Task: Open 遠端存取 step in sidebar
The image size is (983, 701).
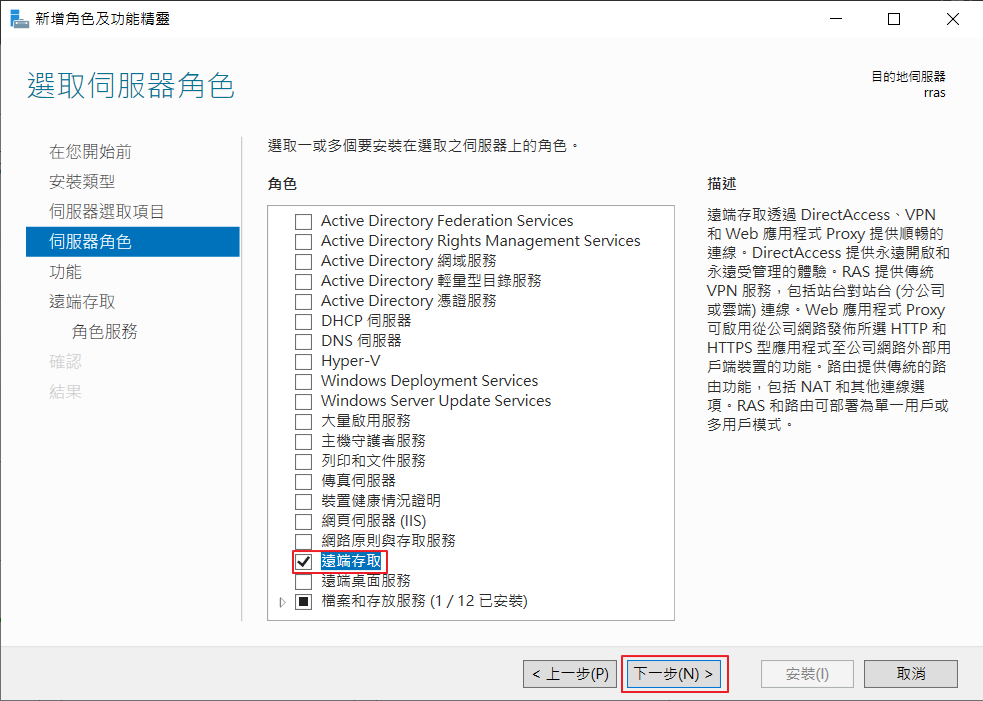Action: pos(82,302)
